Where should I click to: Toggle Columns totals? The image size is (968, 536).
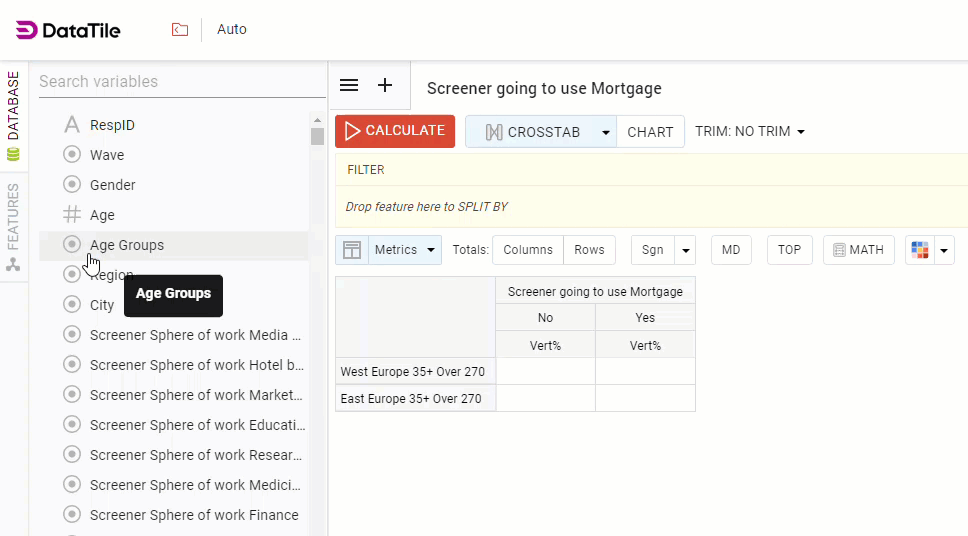(x=528, y=250)
